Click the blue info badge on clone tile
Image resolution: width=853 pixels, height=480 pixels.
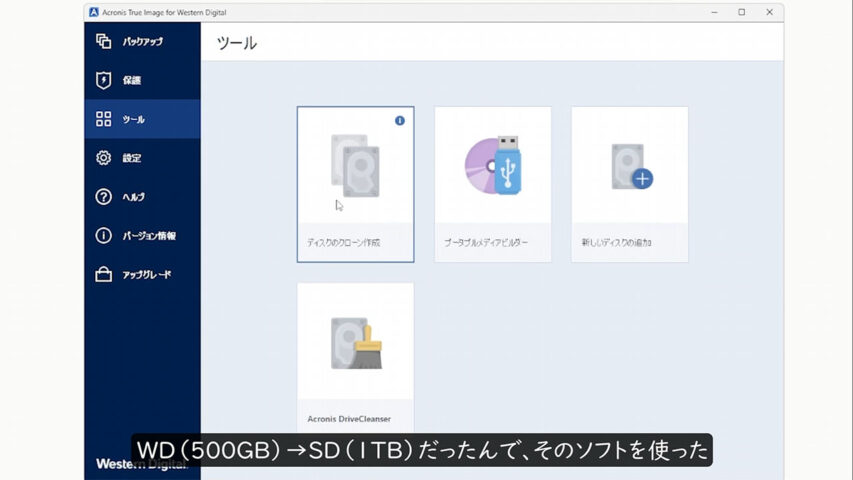tap(400, 120)
